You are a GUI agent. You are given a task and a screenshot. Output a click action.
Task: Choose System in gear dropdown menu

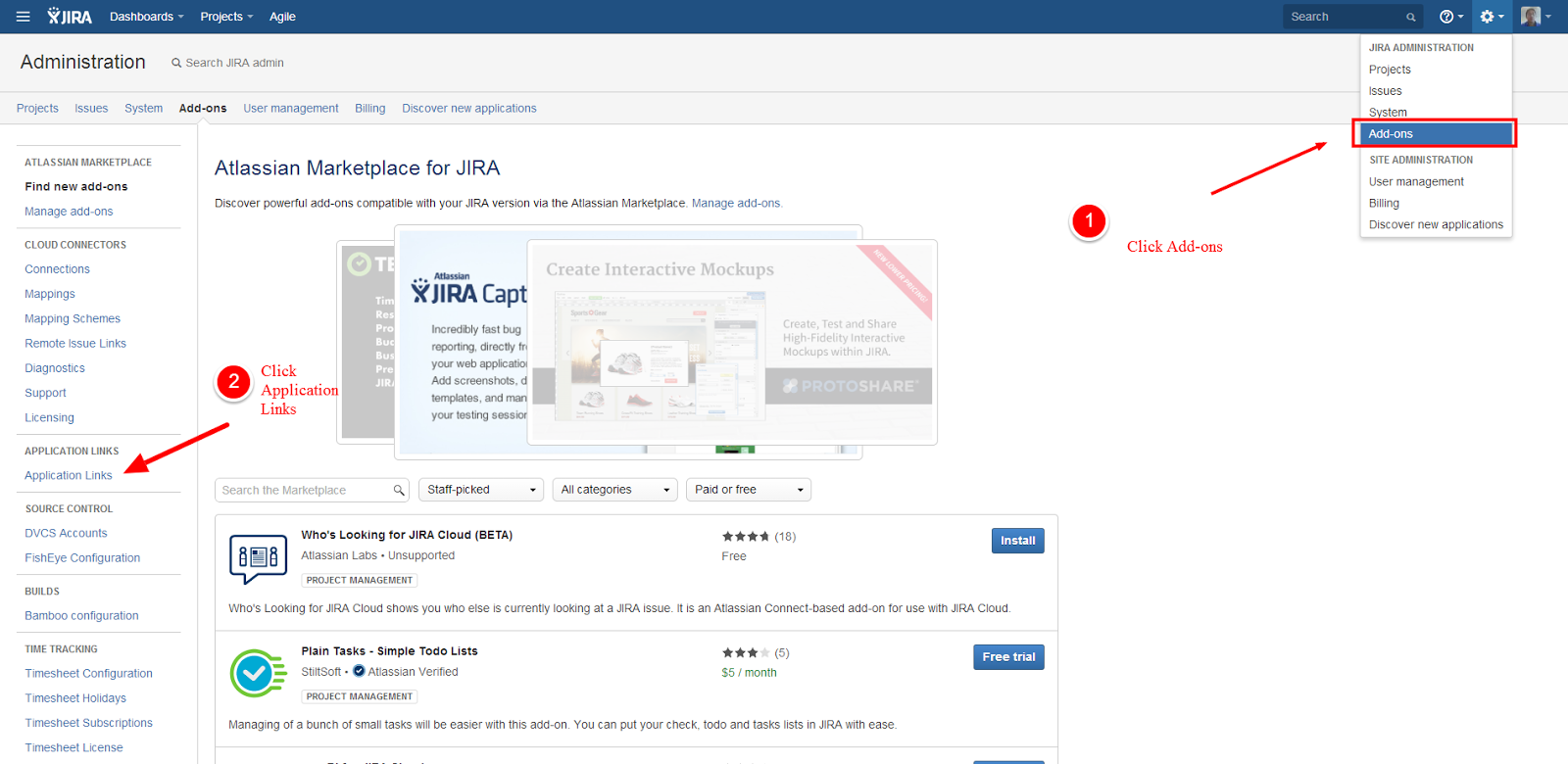tap(1436, 112)
